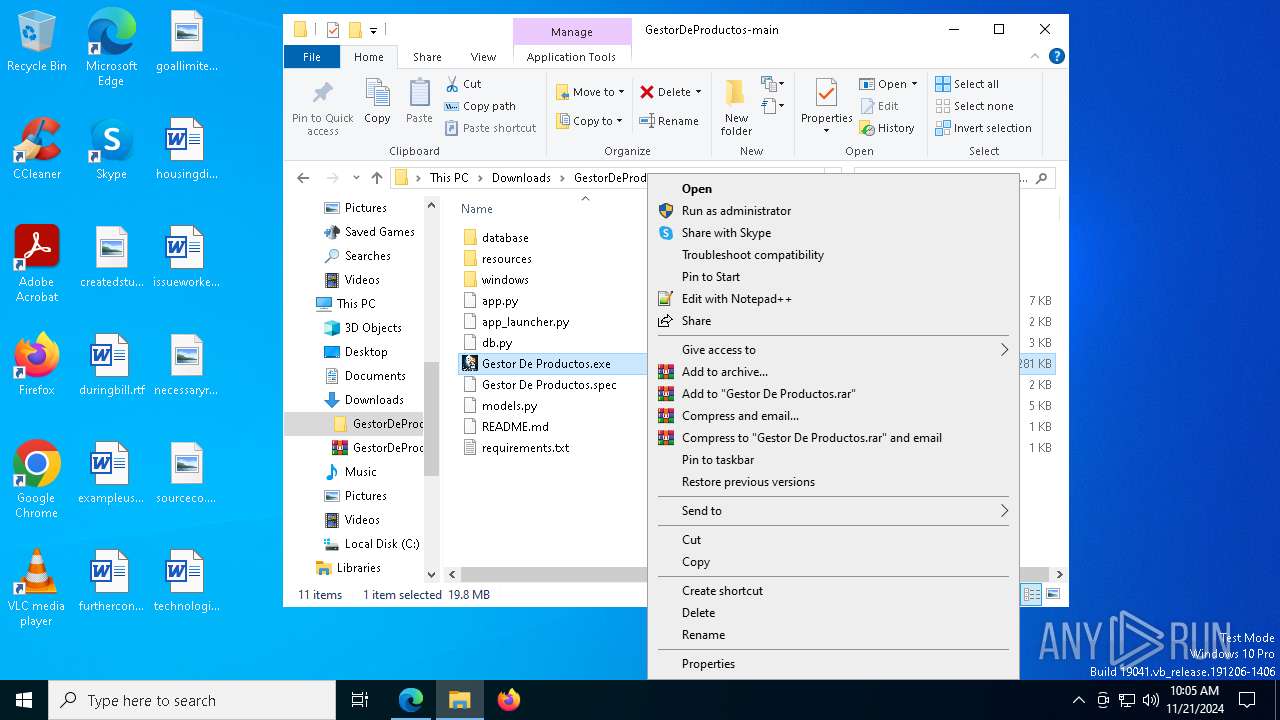Choose Add to archive...

[833, 372]
